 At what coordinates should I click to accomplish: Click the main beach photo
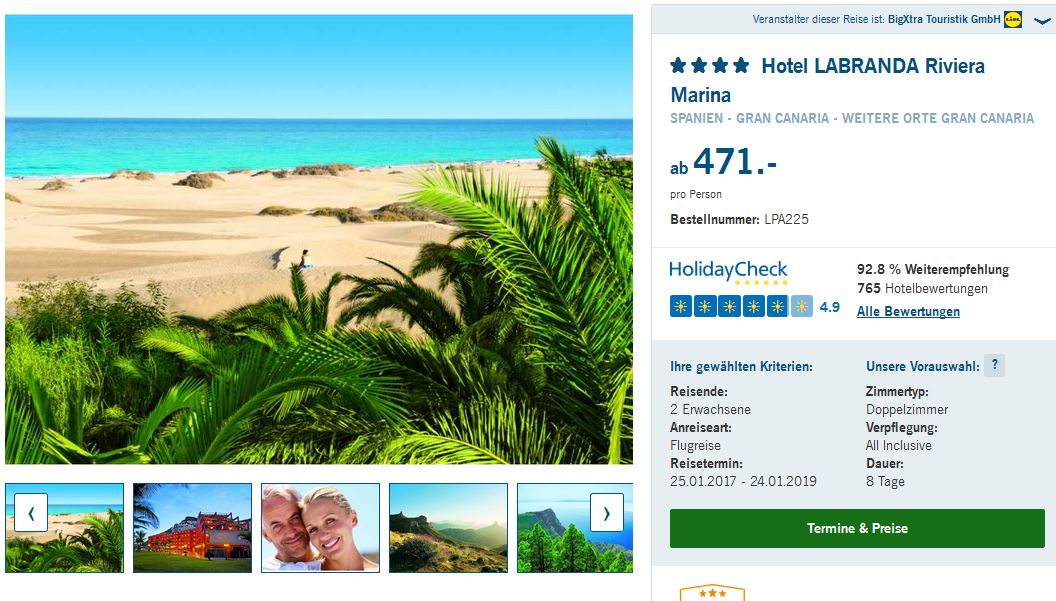point(319,239)
